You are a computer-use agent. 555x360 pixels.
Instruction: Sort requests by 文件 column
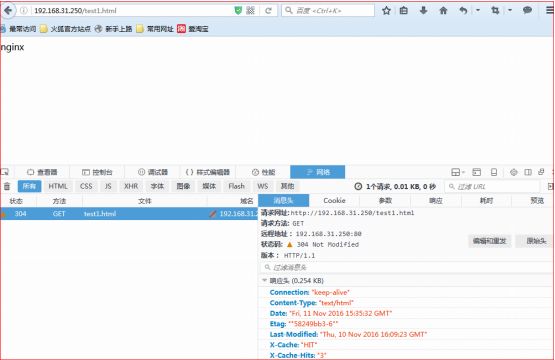pyautogui.click(x=145, y=201)
